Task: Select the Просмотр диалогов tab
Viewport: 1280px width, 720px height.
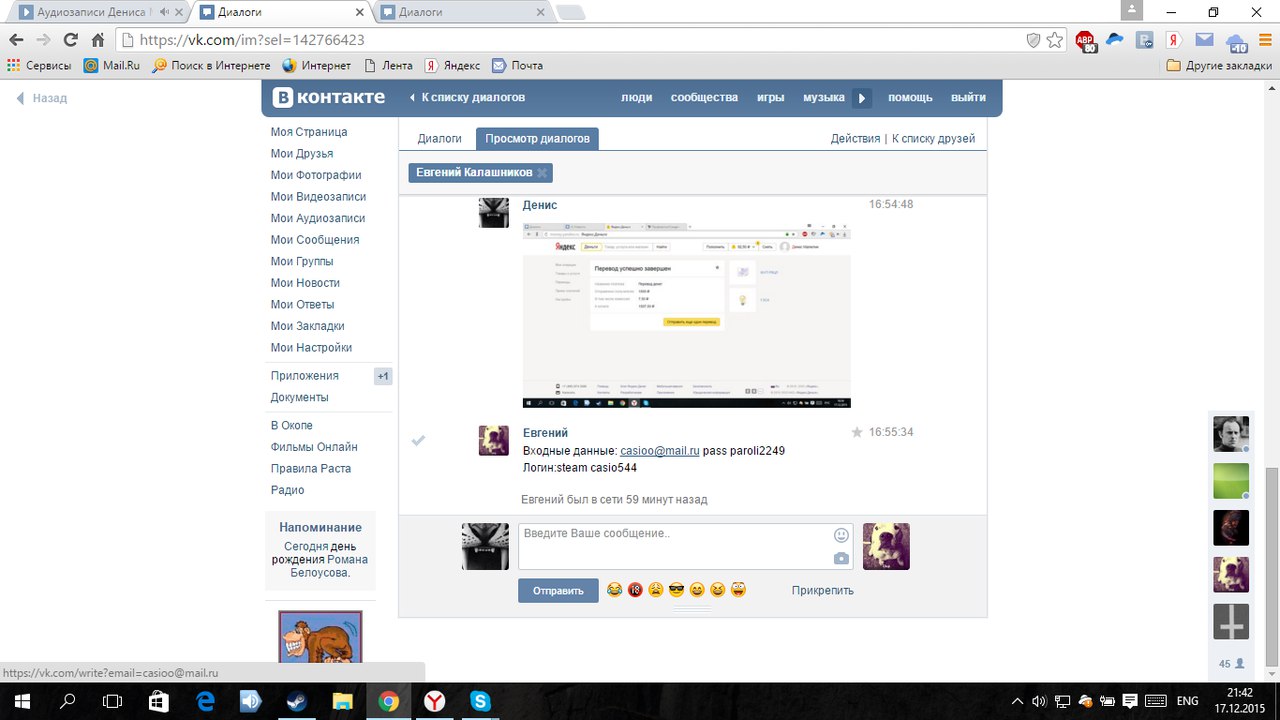Action: (537, 139)
